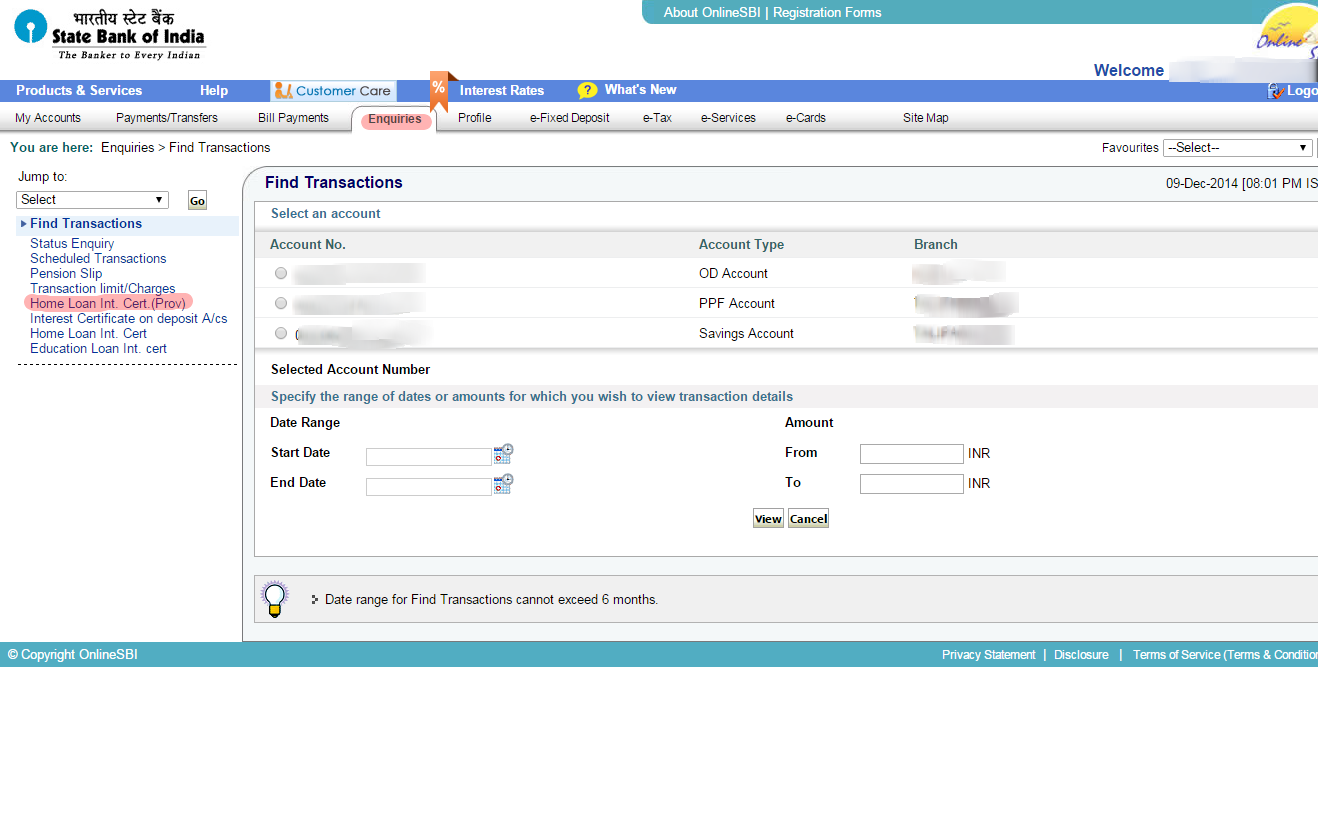Open the Status Enquiry link
Screen dimensions: 1318x829
click(72, 243)
